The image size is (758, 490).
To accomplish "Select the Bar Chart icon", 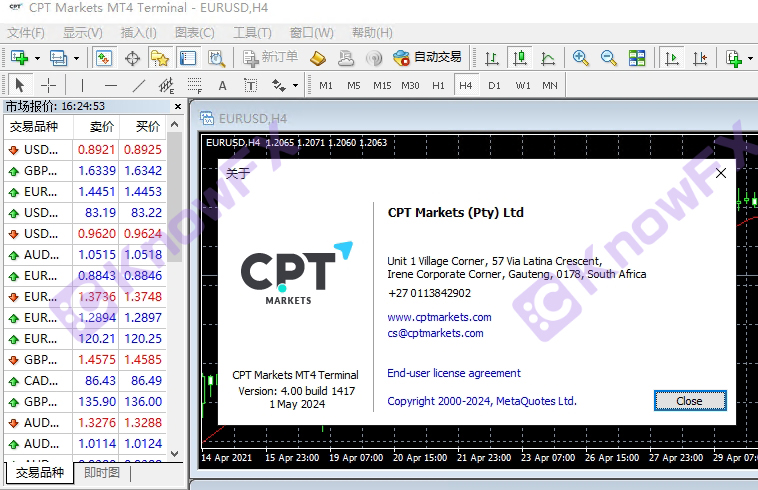I will point(492,58).
